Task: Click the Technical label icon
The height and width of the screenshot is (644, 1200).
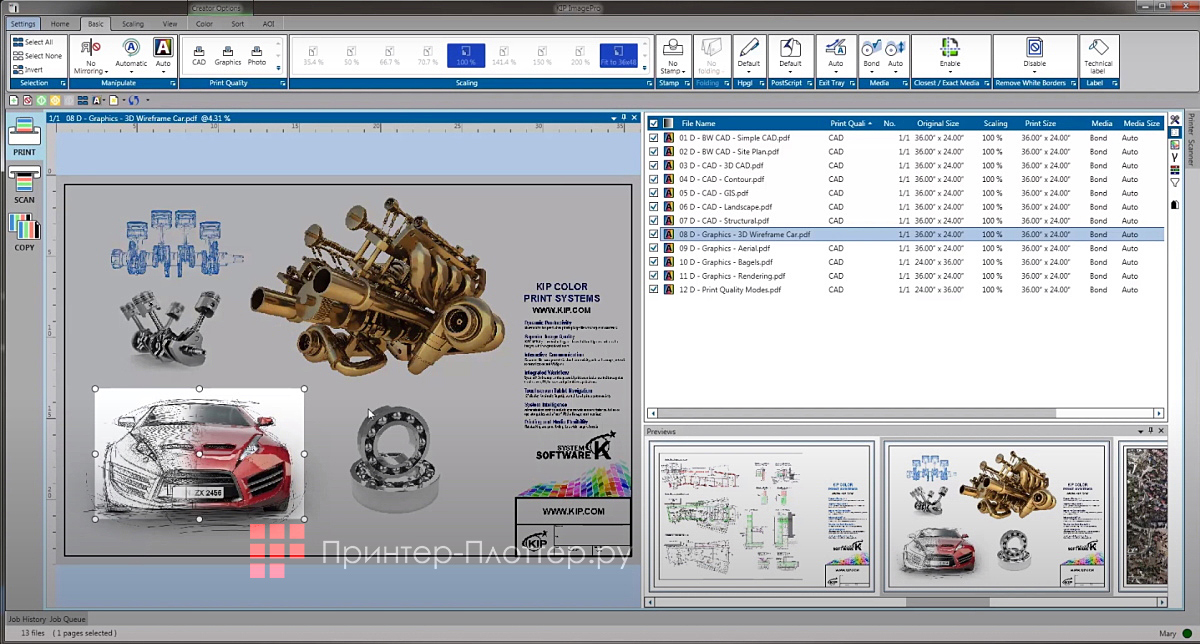Action: (x=1098, y=54)
